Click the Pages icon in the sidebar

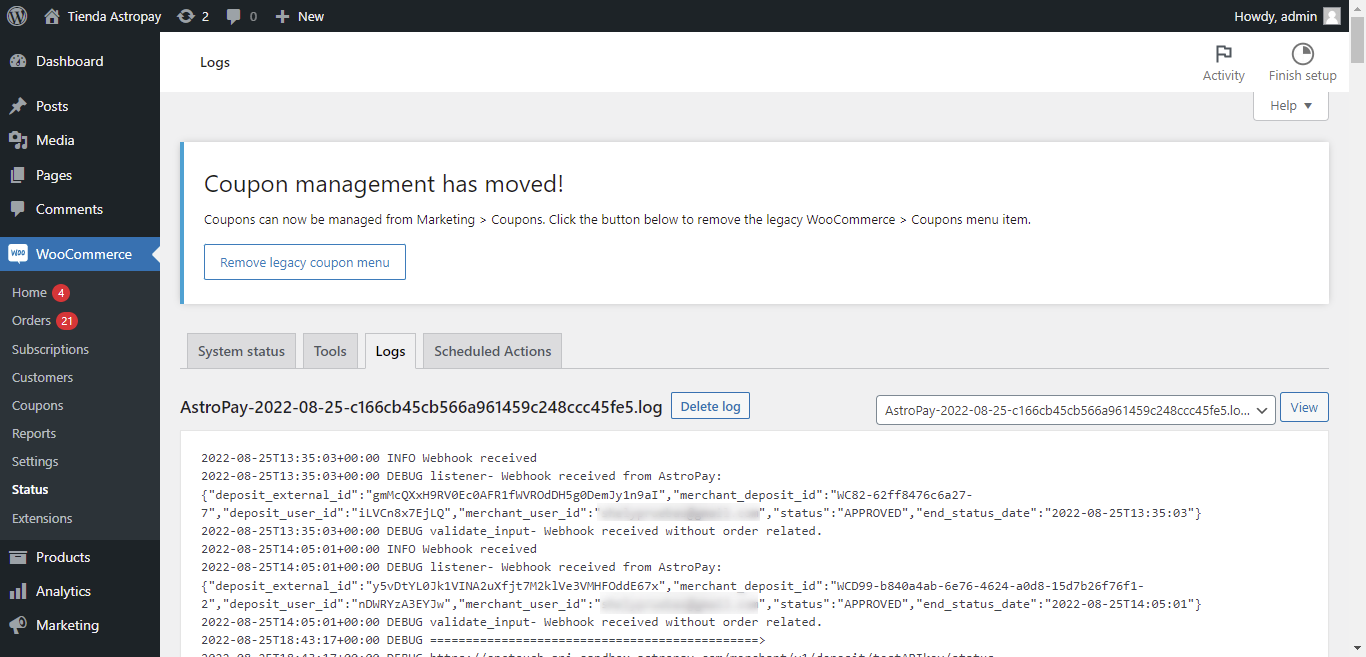point(18,175)
